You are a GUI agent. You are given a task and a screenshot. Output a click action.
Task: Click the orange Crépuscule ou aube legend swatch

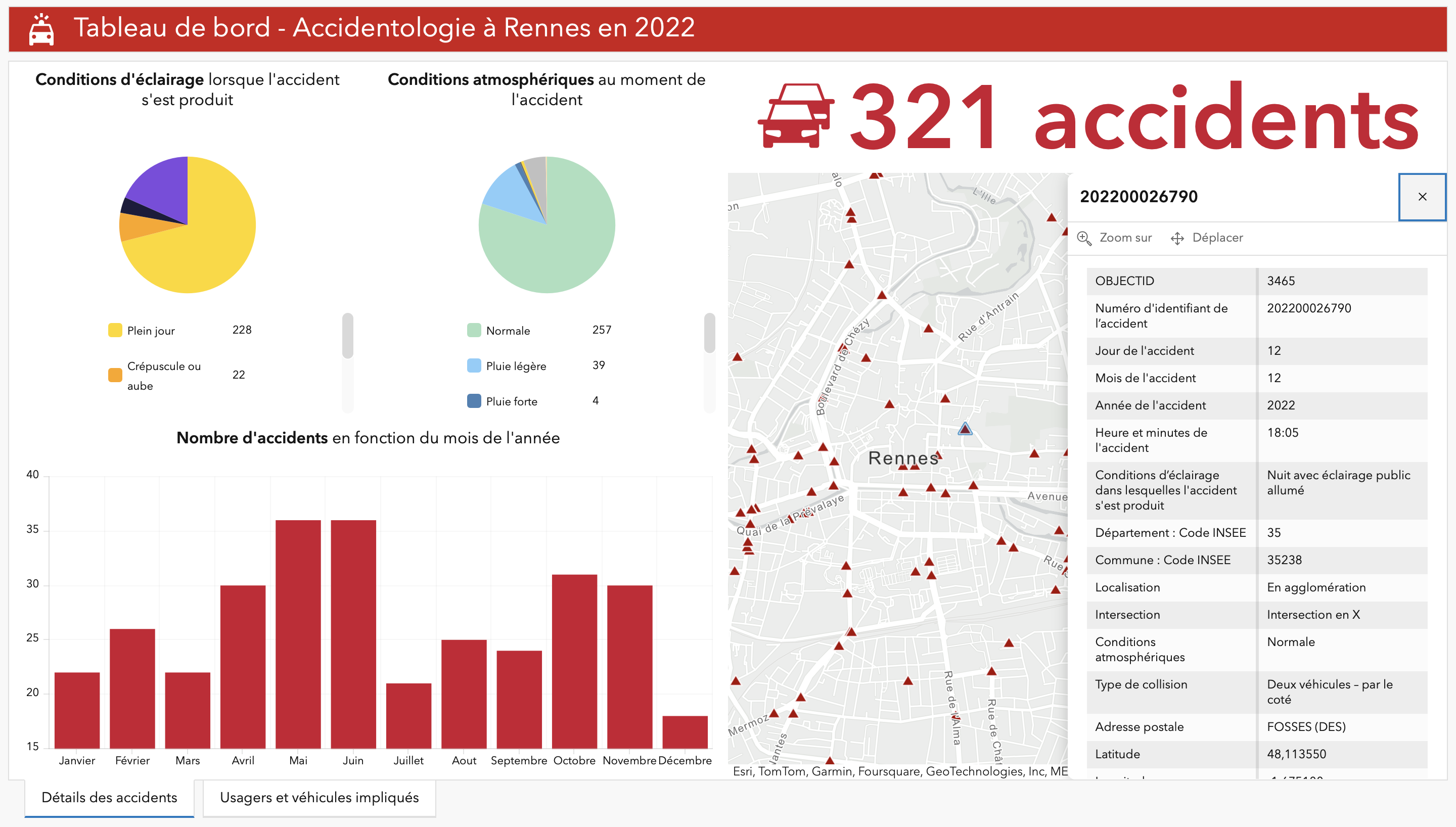[x=115, y=375]
